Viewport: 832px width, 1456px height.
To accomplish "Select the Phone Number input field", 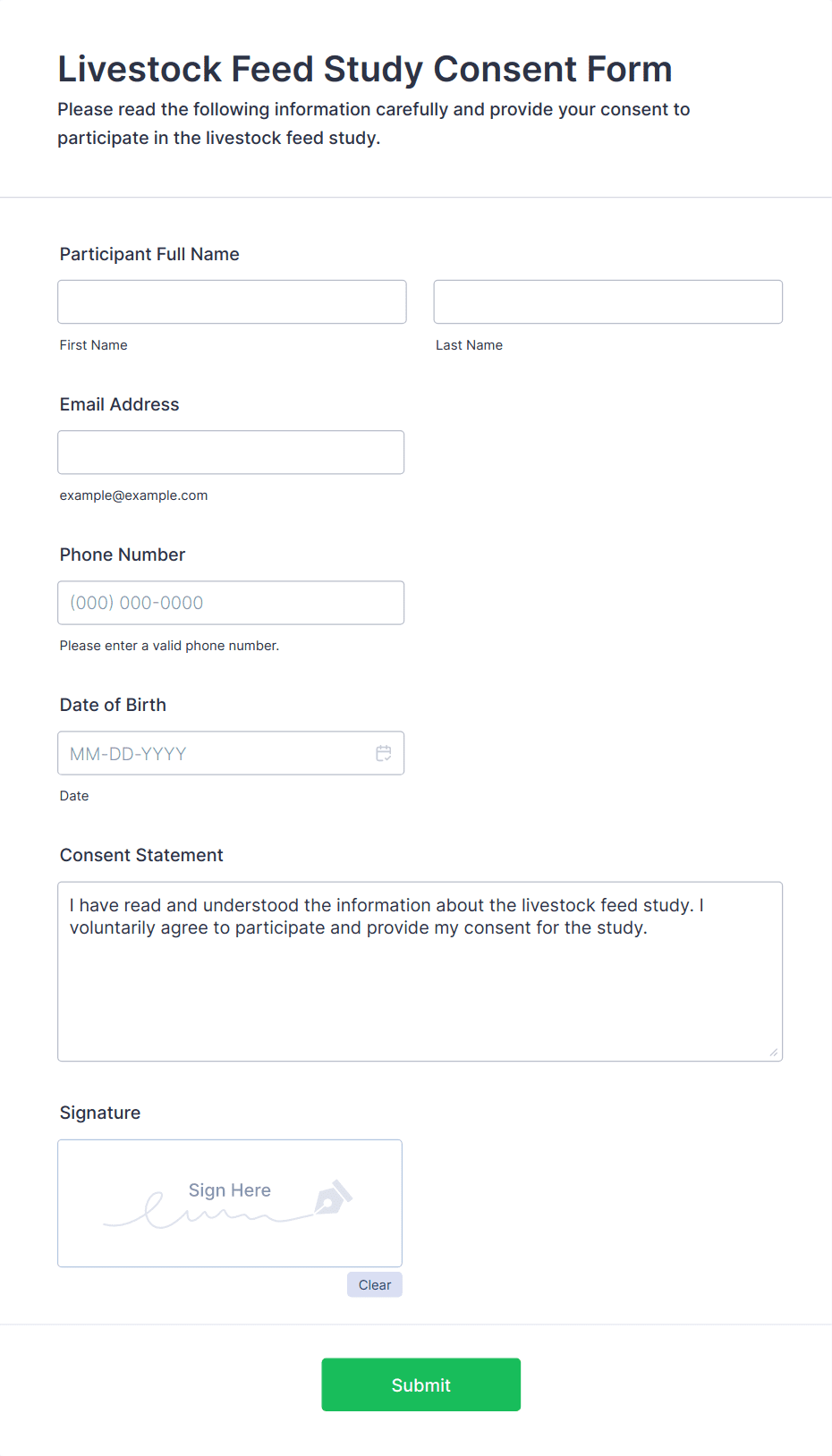I will 231,603.
